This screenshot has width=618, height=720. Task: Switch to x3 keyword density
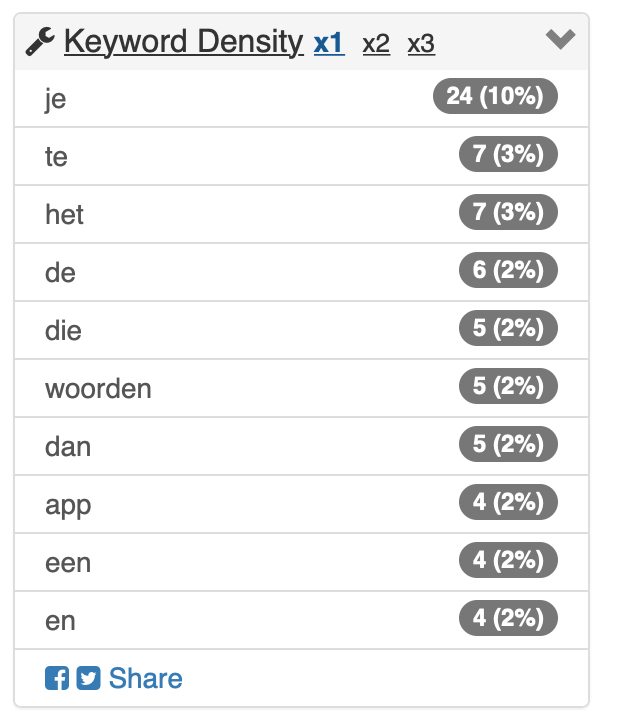pos(421,44)
